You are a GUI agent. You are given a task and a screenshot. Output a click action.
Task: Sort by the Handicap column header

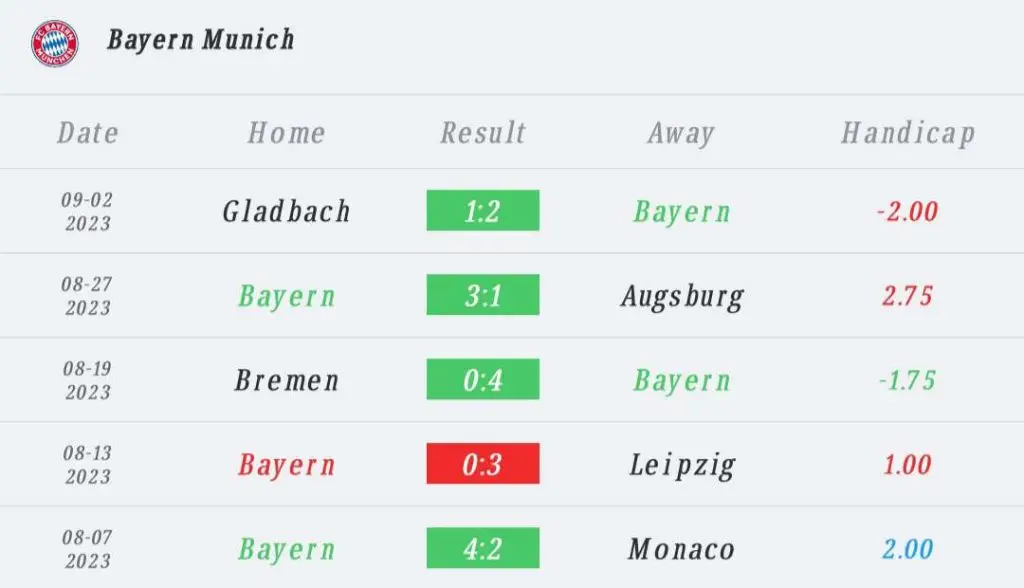click(908, 134)
